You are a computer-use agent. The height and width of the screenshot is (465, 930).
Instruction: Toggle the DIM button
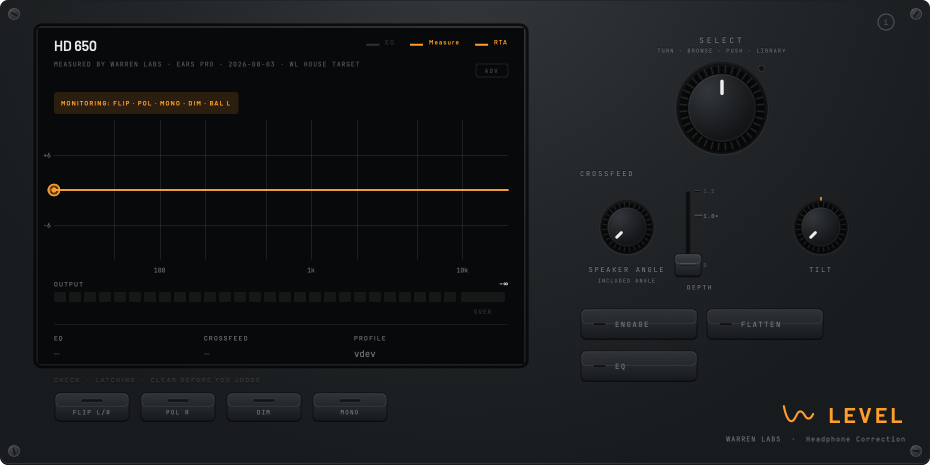[264, 407]
